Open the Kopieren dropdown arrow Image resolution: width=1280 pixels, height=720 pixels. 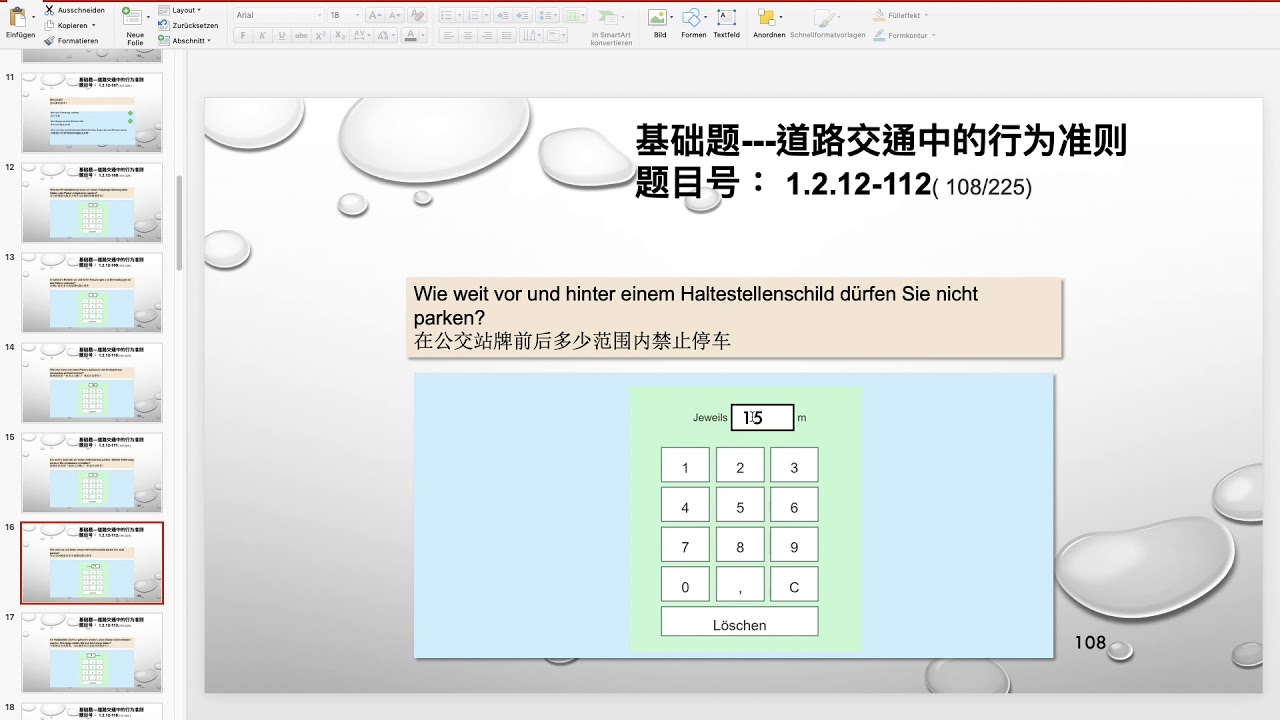pyautogui.click(x=94, y=25)
